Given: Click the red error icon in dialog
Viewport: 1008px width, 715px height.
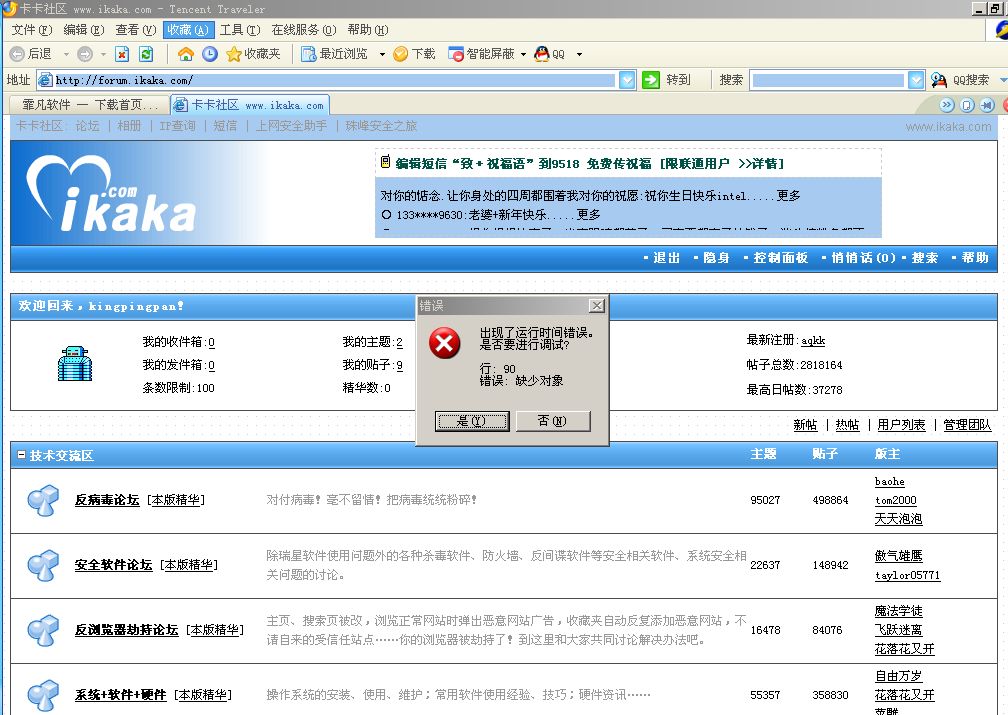Looking at the screenshot, I should [x=444, y=344].
